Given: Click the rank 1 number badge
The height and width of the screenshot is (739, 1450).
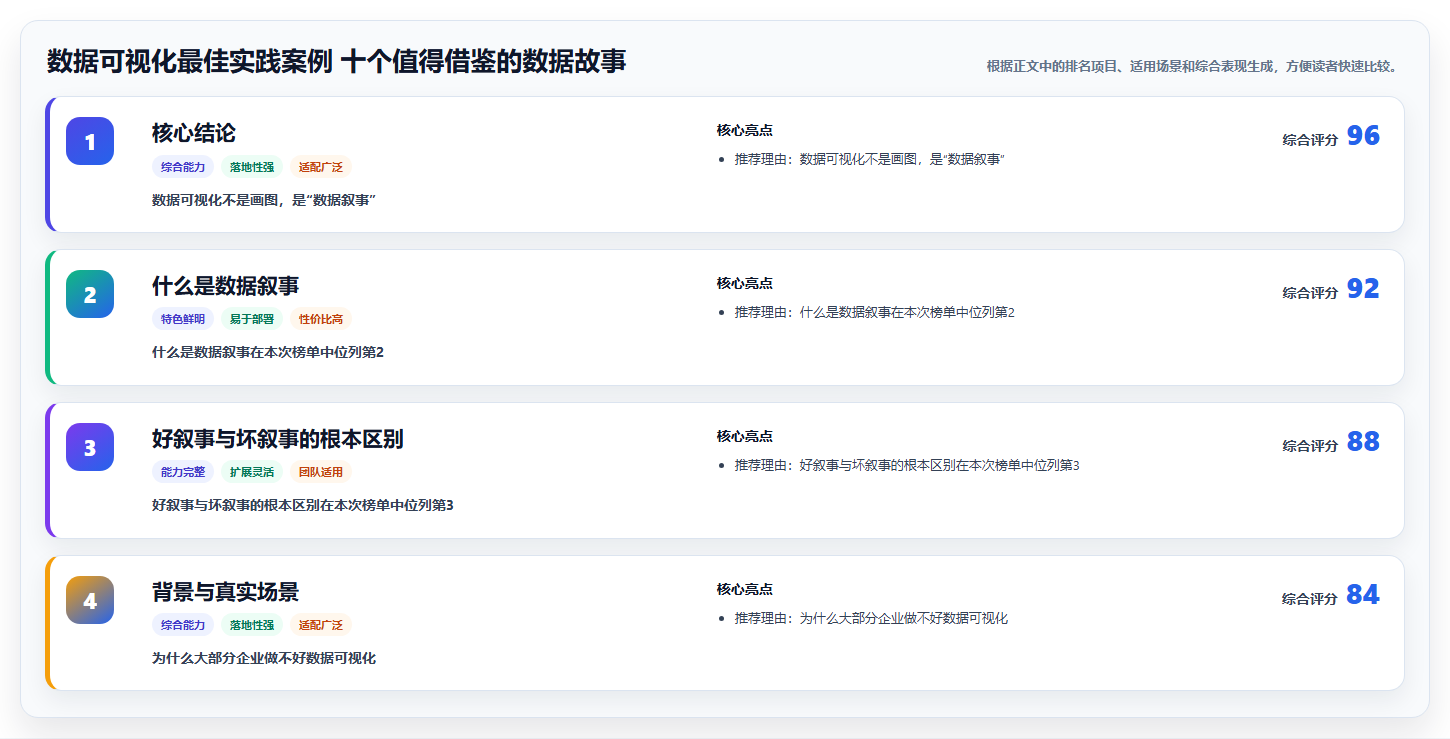Looking at the screenshot, I should point(90,141).
